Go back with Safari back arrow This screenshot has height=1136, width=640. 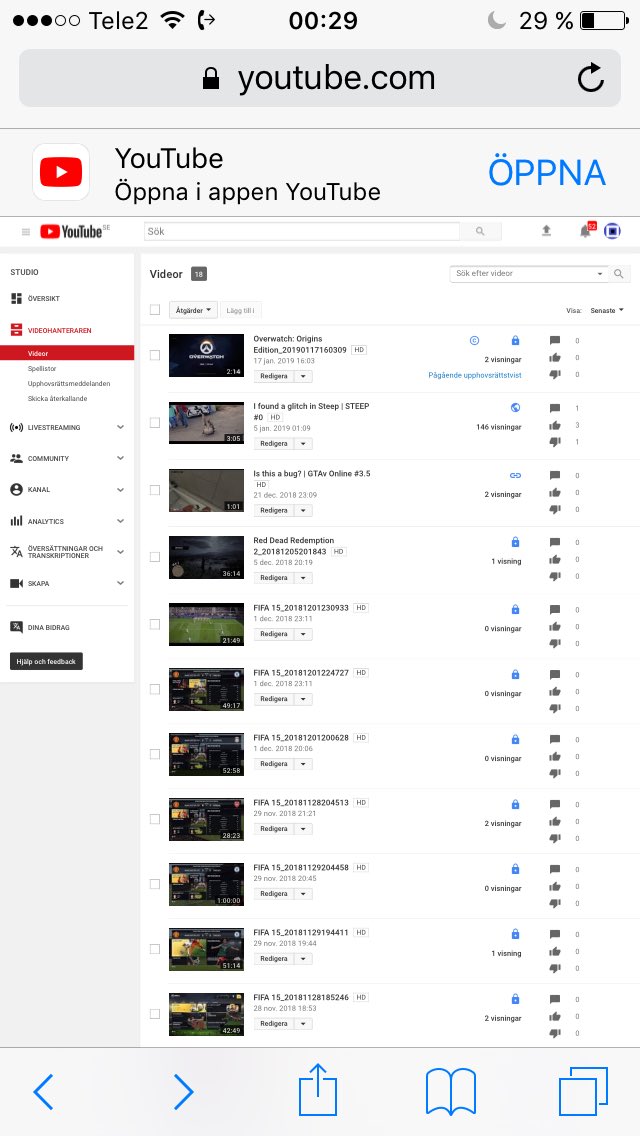click(43, 1091)
